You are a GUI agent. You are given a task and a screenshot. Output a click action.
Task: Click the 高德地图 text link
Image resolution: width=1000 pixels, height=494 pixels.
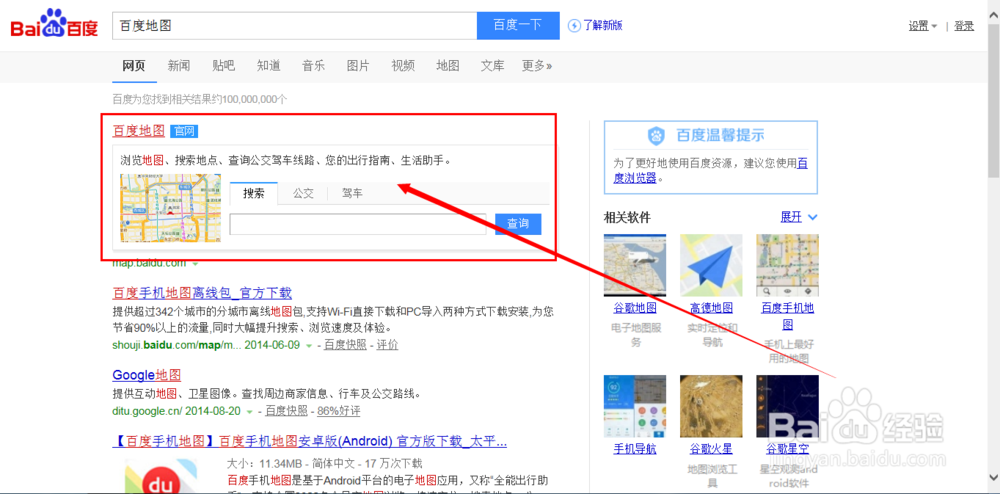point(711,309)
